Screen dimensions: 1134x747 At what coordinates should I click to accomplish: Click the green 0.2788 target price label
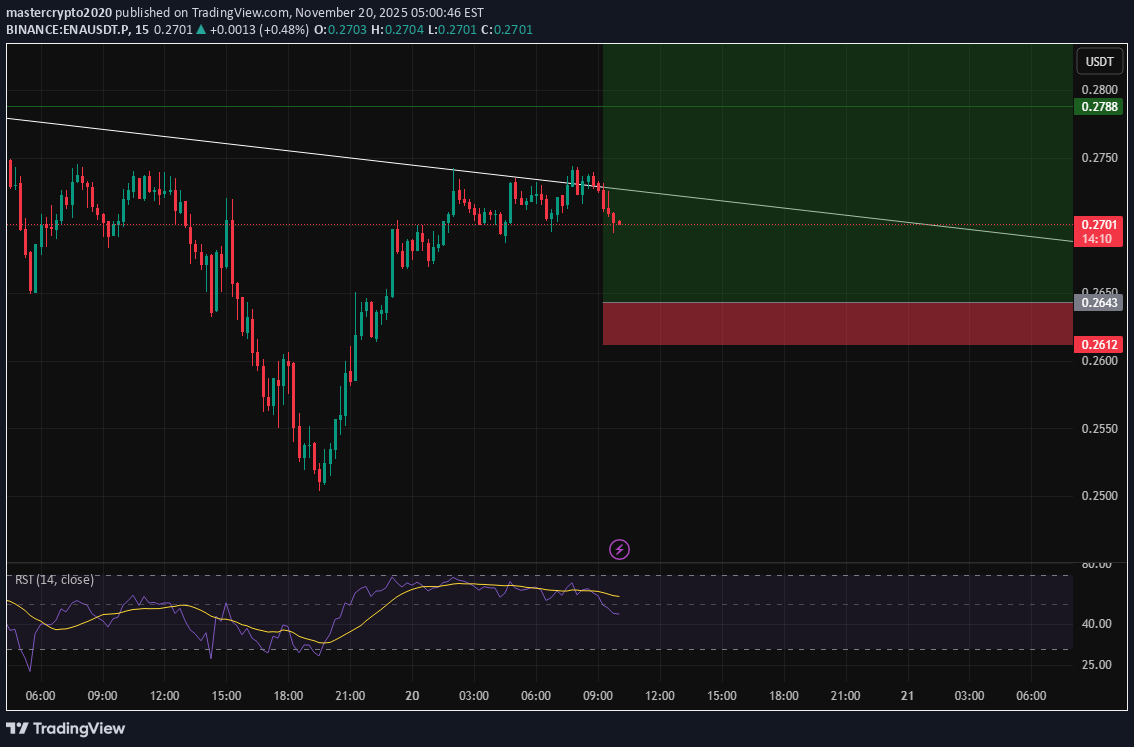[1099, 106]
